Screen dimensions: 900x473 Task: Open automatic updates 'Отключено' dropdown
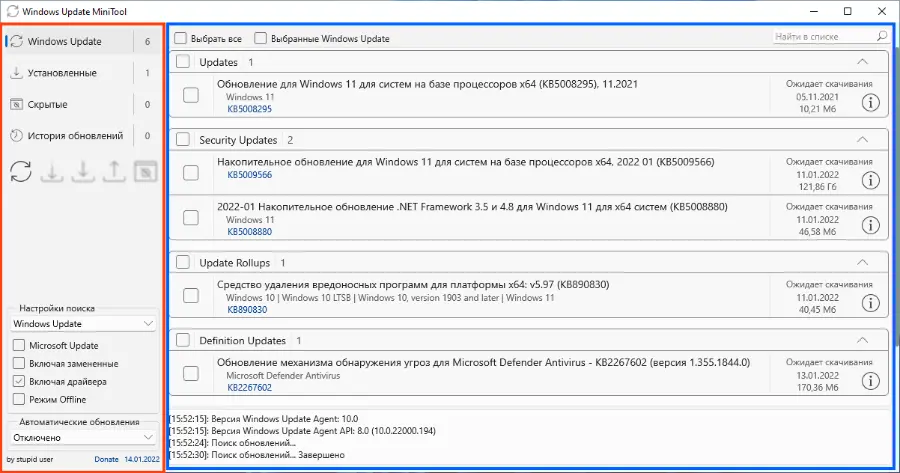click(83, 437)
